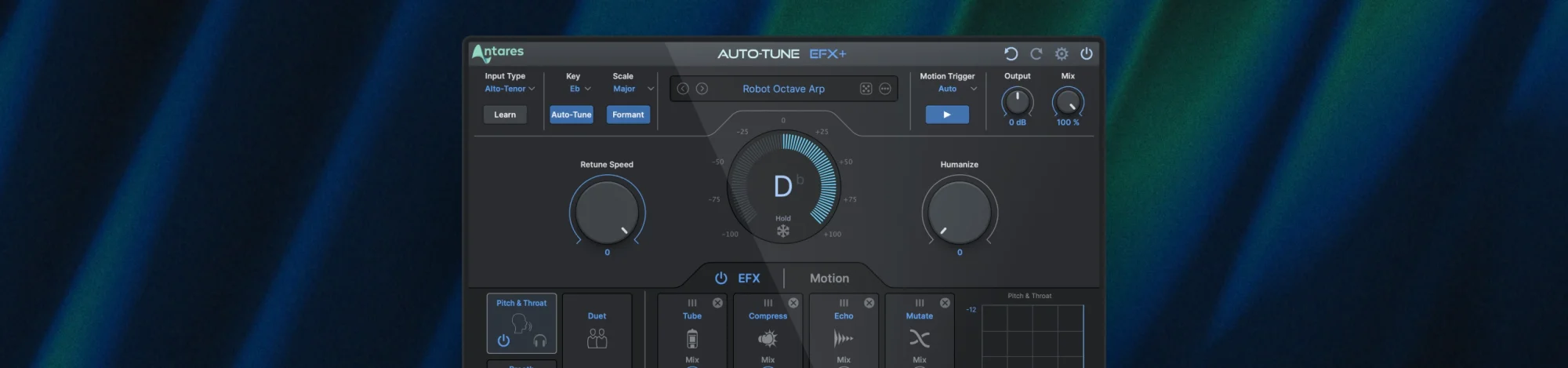
Task: Switch to the EFX tab
Action: (x=749, y=278)
